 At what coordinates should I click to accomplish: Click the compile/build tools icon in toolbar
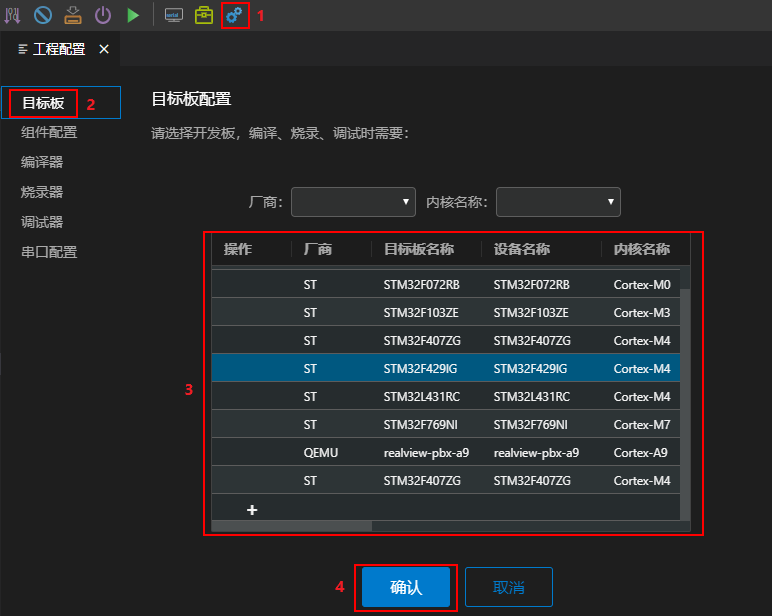tap(12, 15)
